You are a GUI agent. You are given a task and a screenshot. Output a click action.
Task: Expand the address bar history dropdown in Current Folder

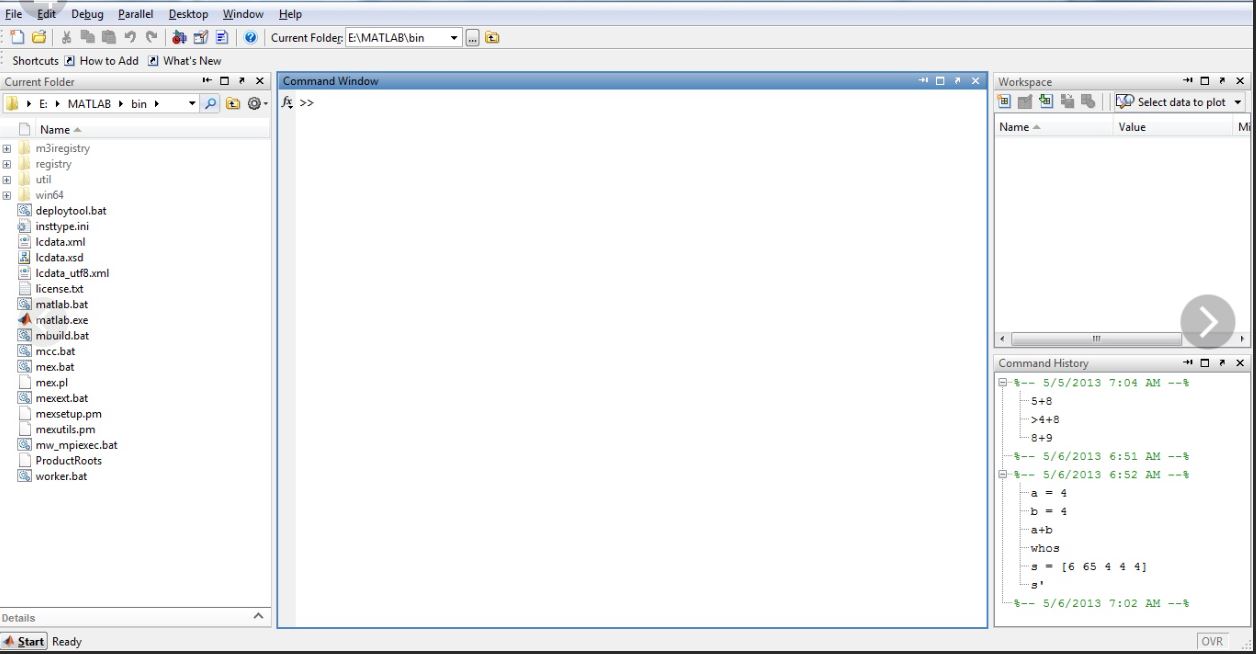[192, 103]
